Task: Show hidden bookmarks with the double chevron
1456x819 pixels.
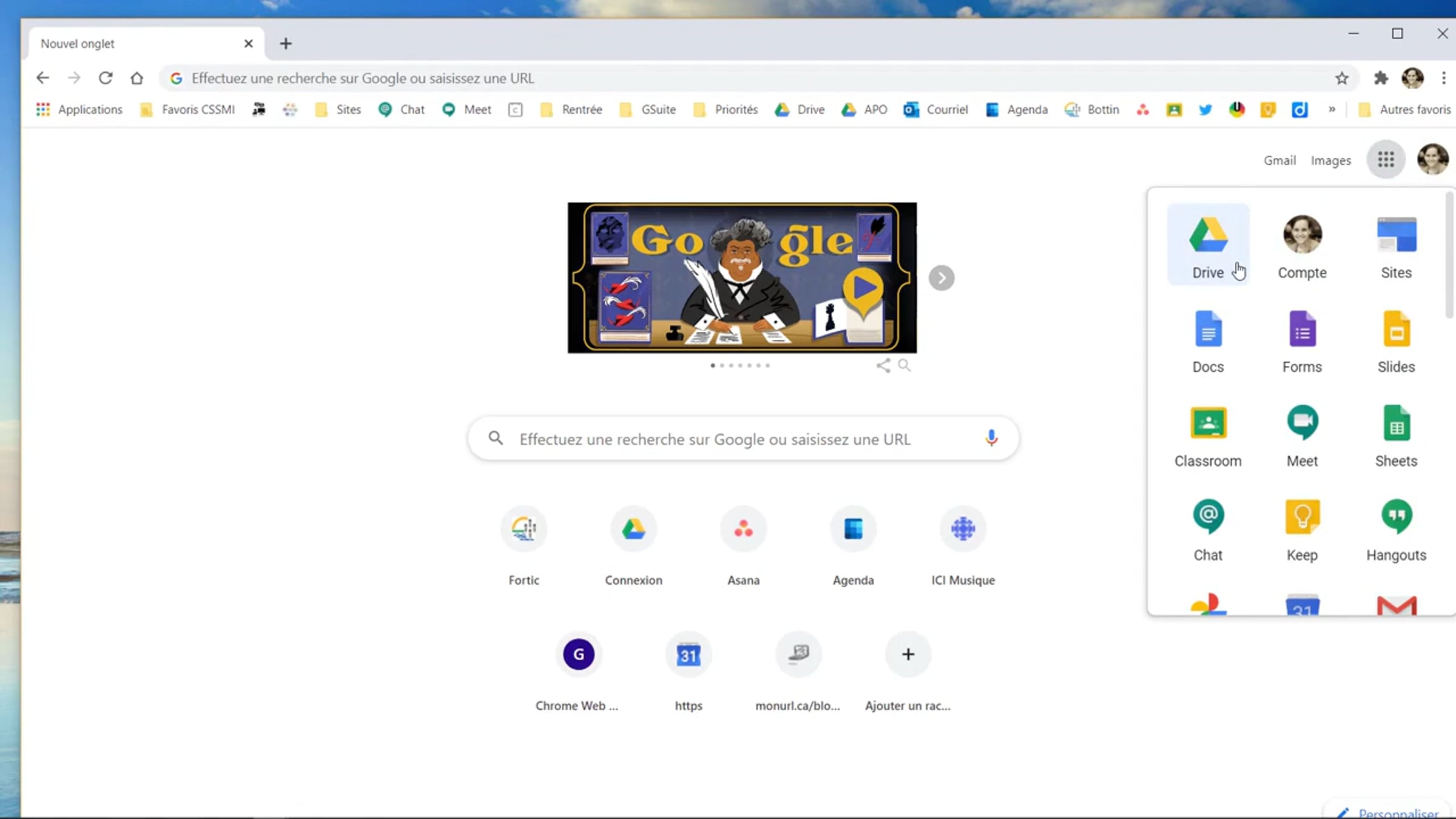Action: [1332, 110]
